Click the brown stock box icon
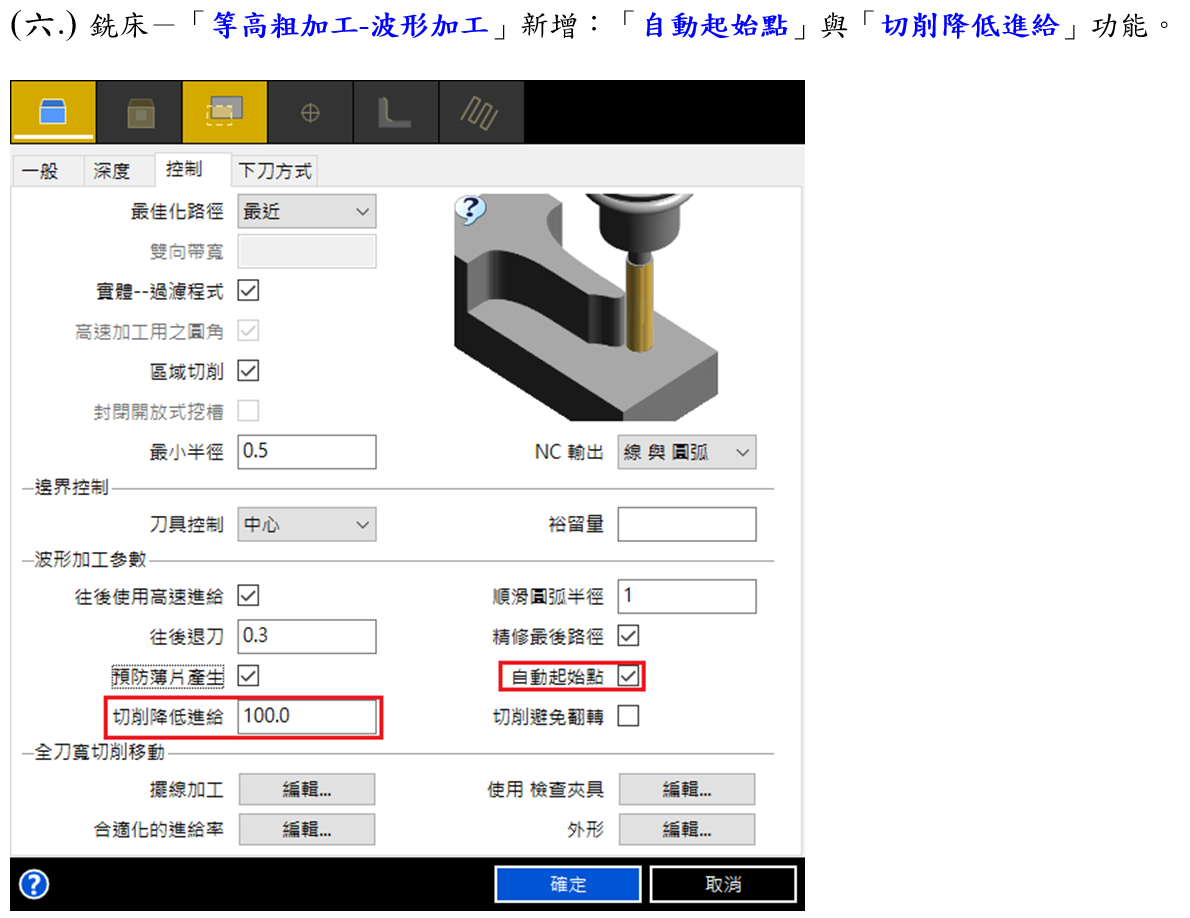 pyautogui.click(x=140, y=113)
